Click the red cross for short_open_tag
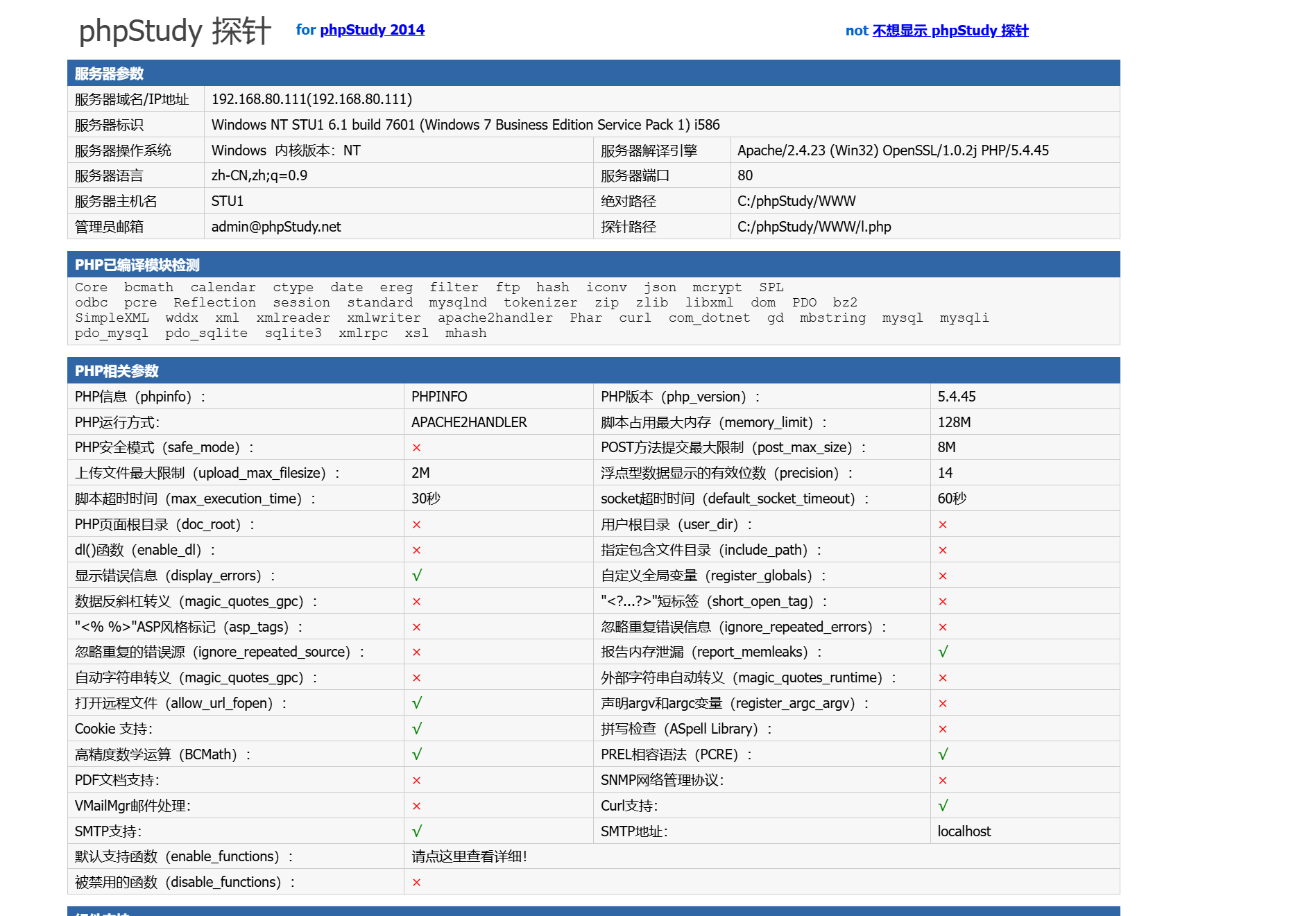This screenshot has height=916, width=1316. pyautogui.click(x=942, y=602)
